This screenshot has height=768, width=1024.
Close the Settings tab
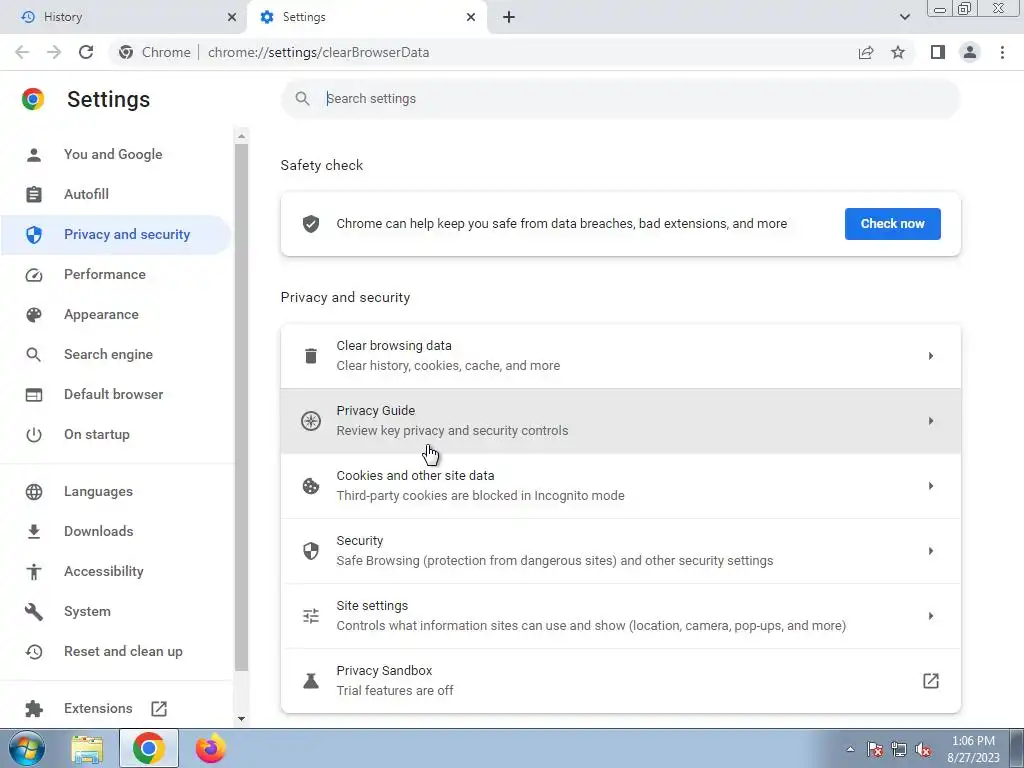pos(471,17)
